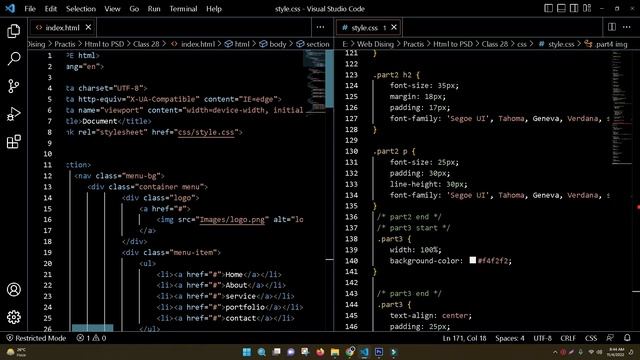Click the Restricted Mode status item
640x360 pixels.
click(x=36, y=338)
